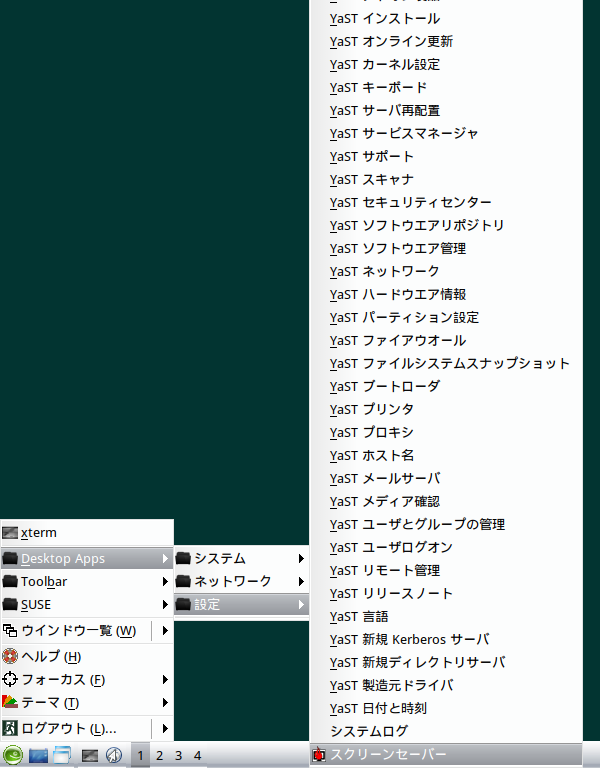Expand the フォーカス submenu arrow
The height and width of the screenshot is (768, 600).
(165, 679)
